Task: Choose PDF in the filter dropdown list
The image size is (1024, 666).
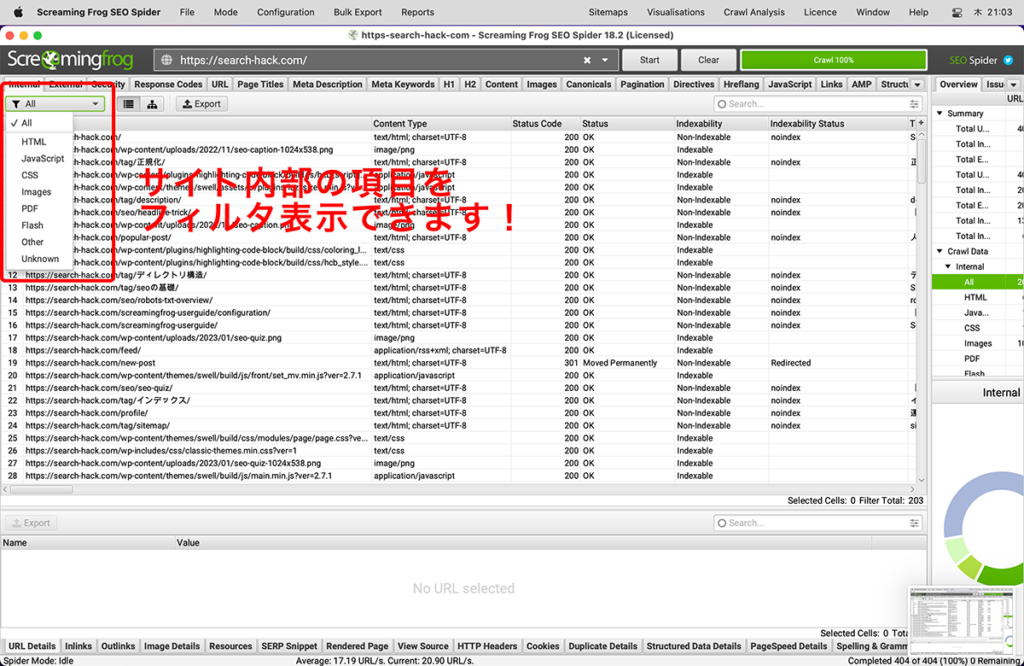Action: [30, 209]
